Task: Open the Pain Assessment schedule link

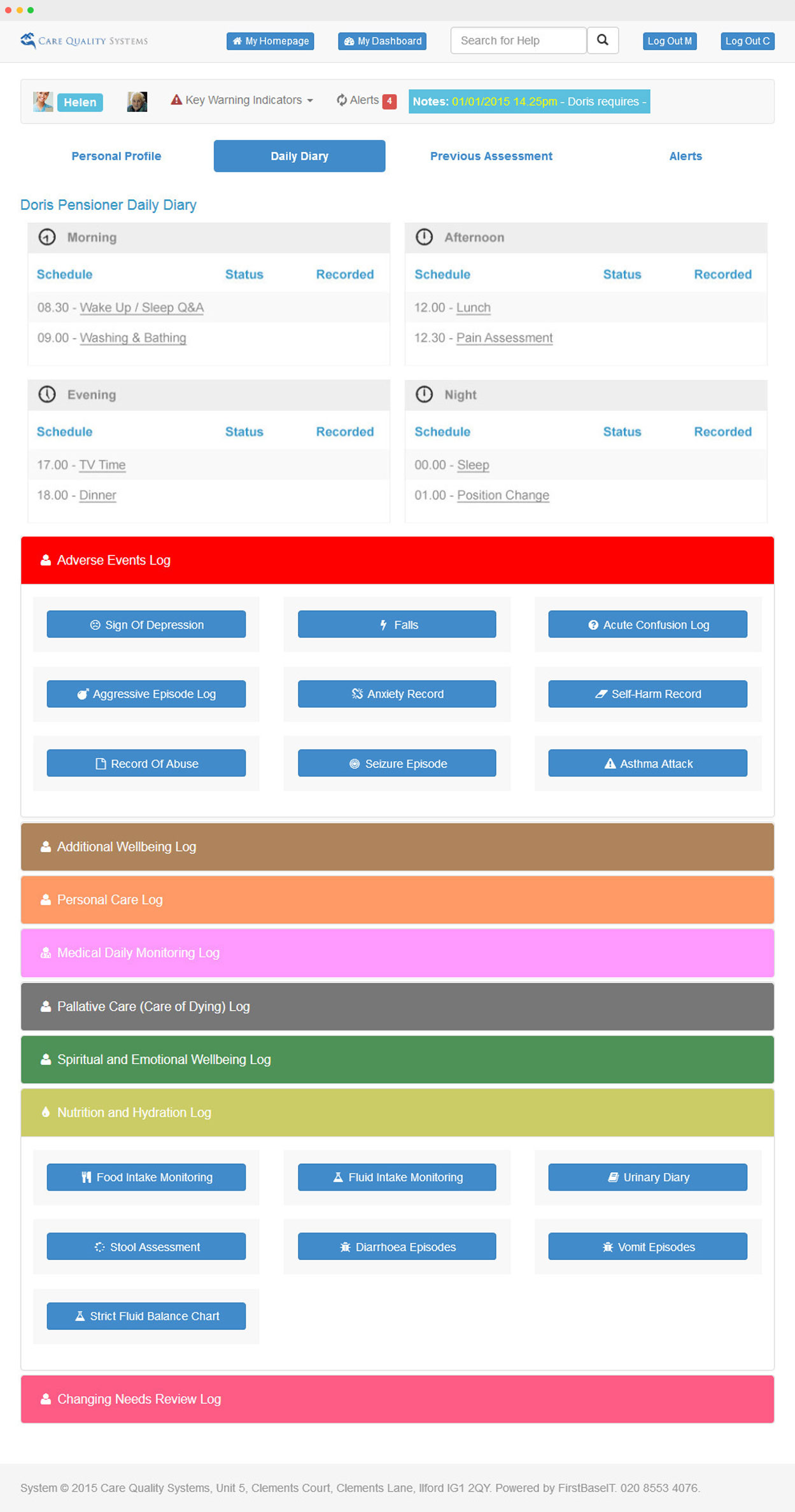Action: [x=504, y=338]
